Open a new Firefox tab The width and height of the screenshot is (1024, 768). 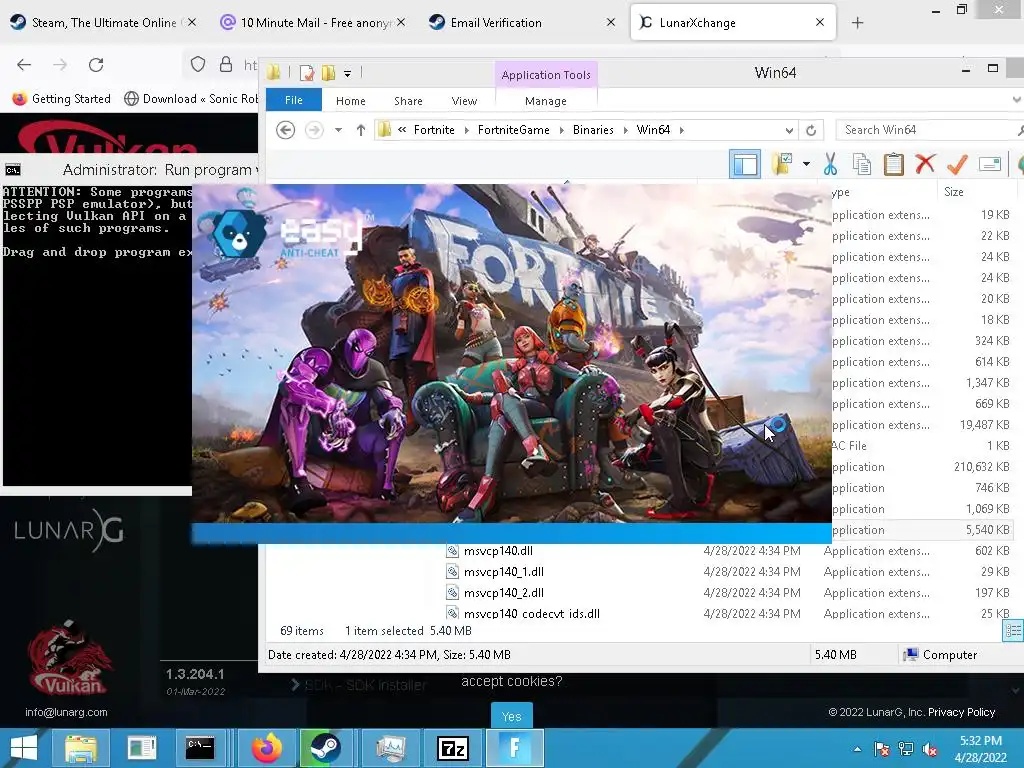coord(857,23)
